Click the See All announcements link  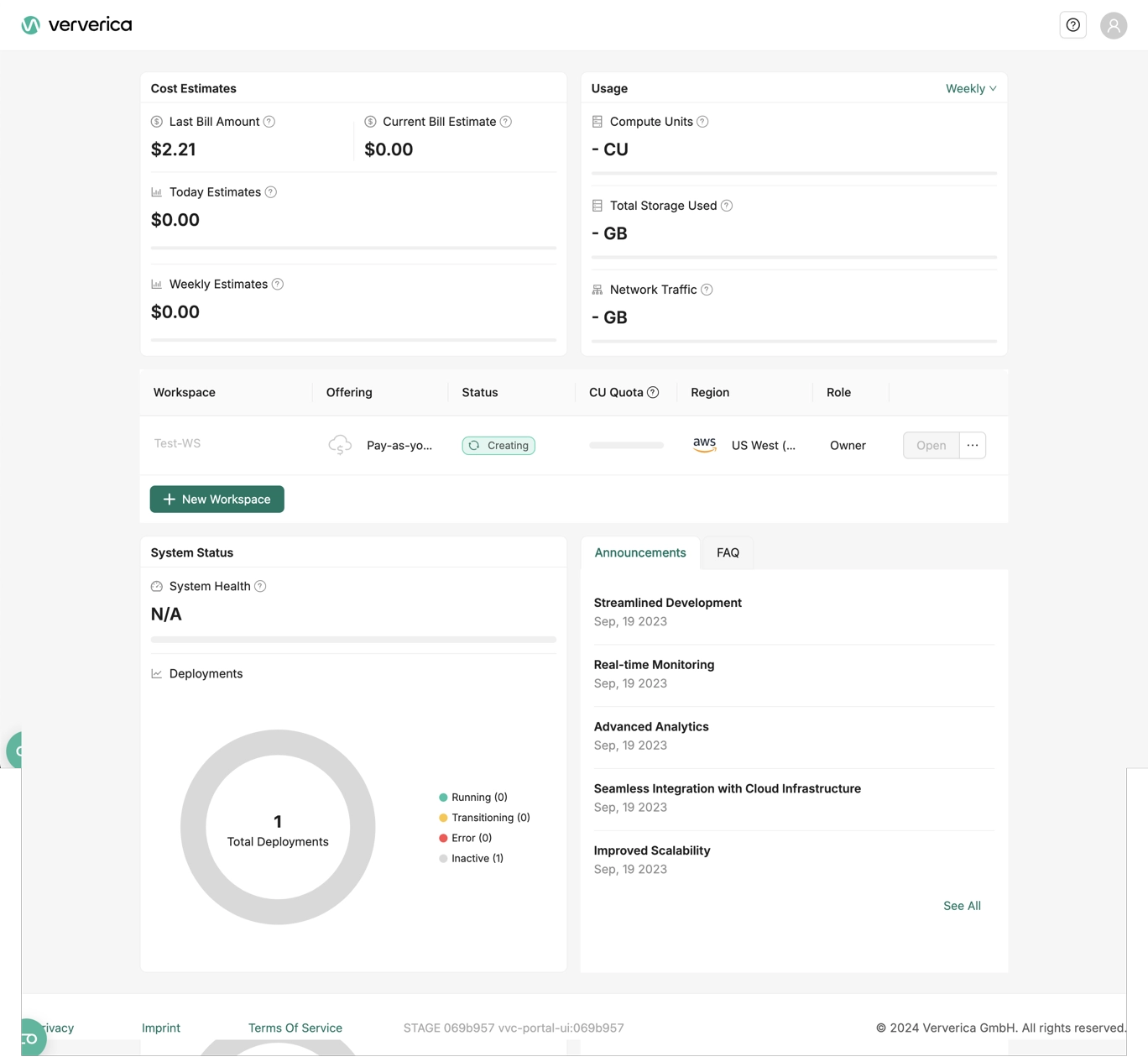click(x=962, y=906)
